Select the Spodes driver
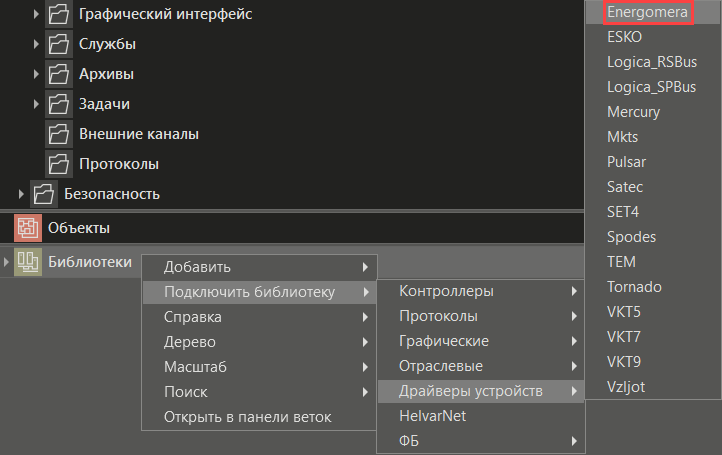Screen dimensions: 722x455 [653, 237]
